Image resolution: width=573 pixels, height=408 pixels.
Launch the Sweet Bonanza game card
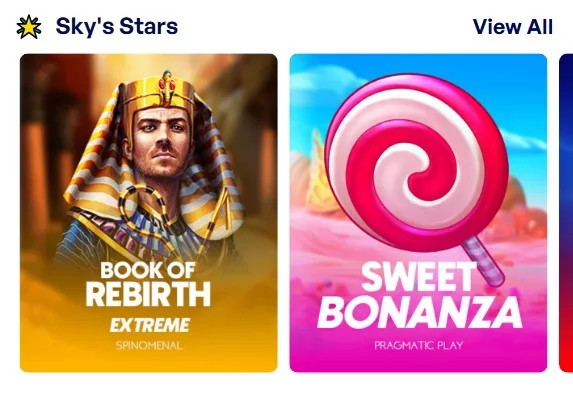[418, 213]
